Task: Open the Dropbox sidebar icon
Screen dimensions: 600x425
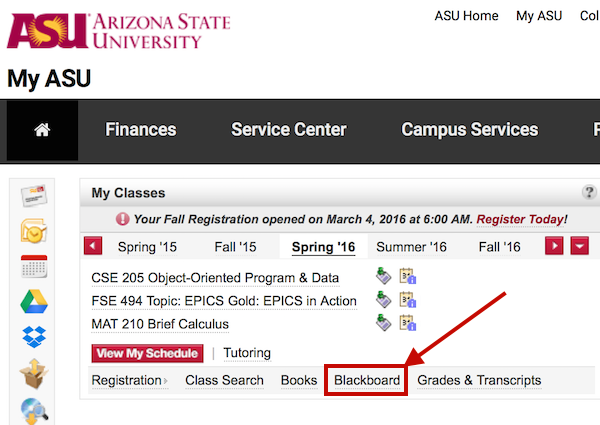Action: point(34,338)
